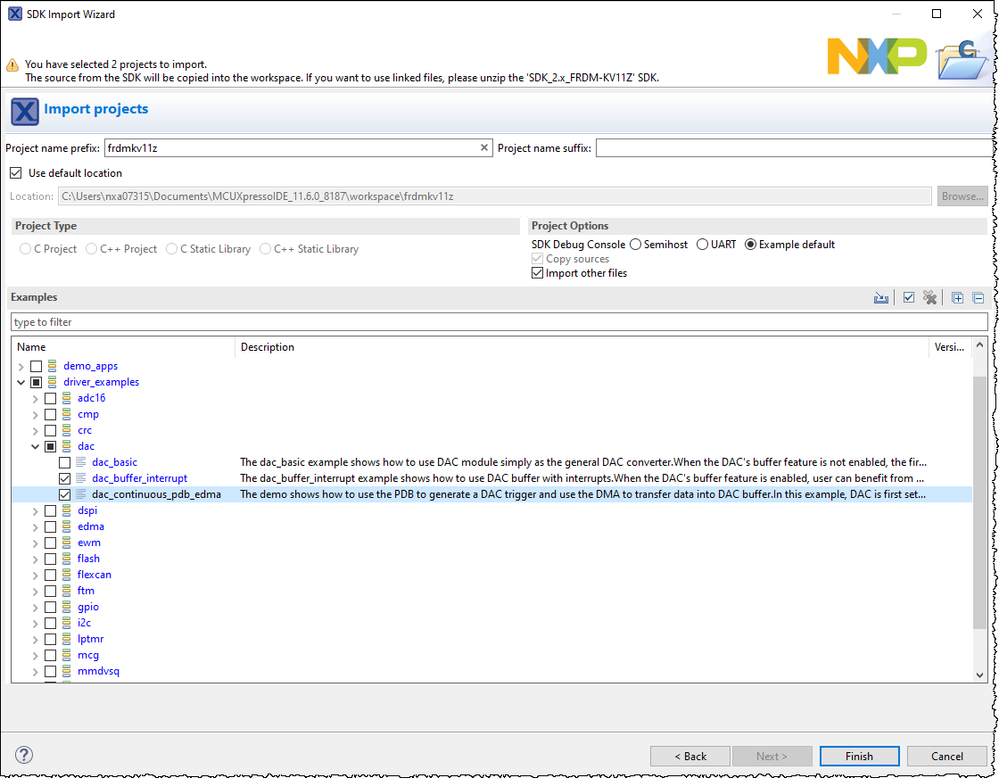Click the examples list scrollbar up arrow
999x780 pixels.
click(980, 345)
